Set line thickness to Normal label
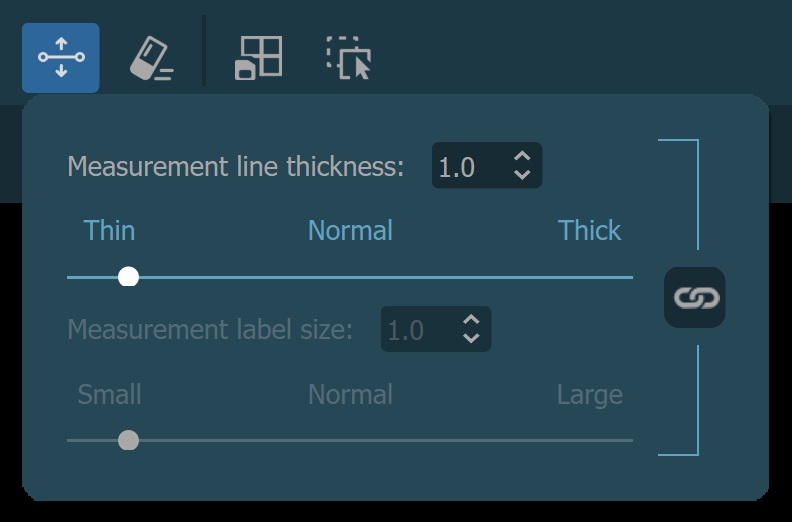This screenshot has height=522, width=792. pyautogui.click(x=350, y=231)
